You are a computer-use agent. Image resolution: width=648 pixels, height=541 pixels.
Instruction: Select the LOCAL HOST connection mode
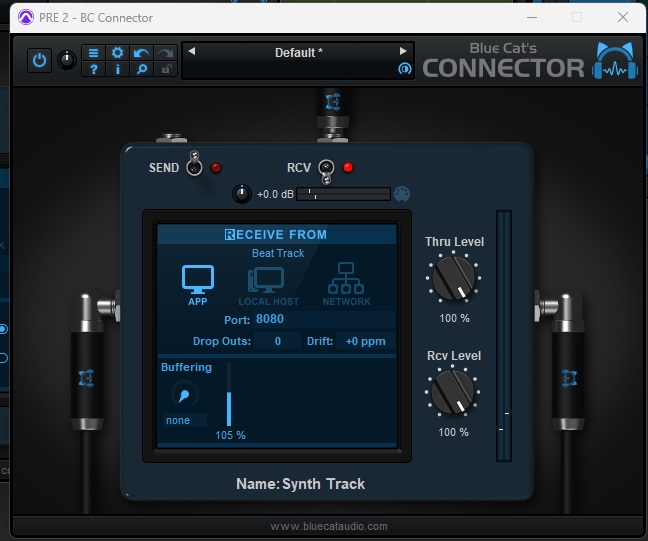[x=268, y=286]
